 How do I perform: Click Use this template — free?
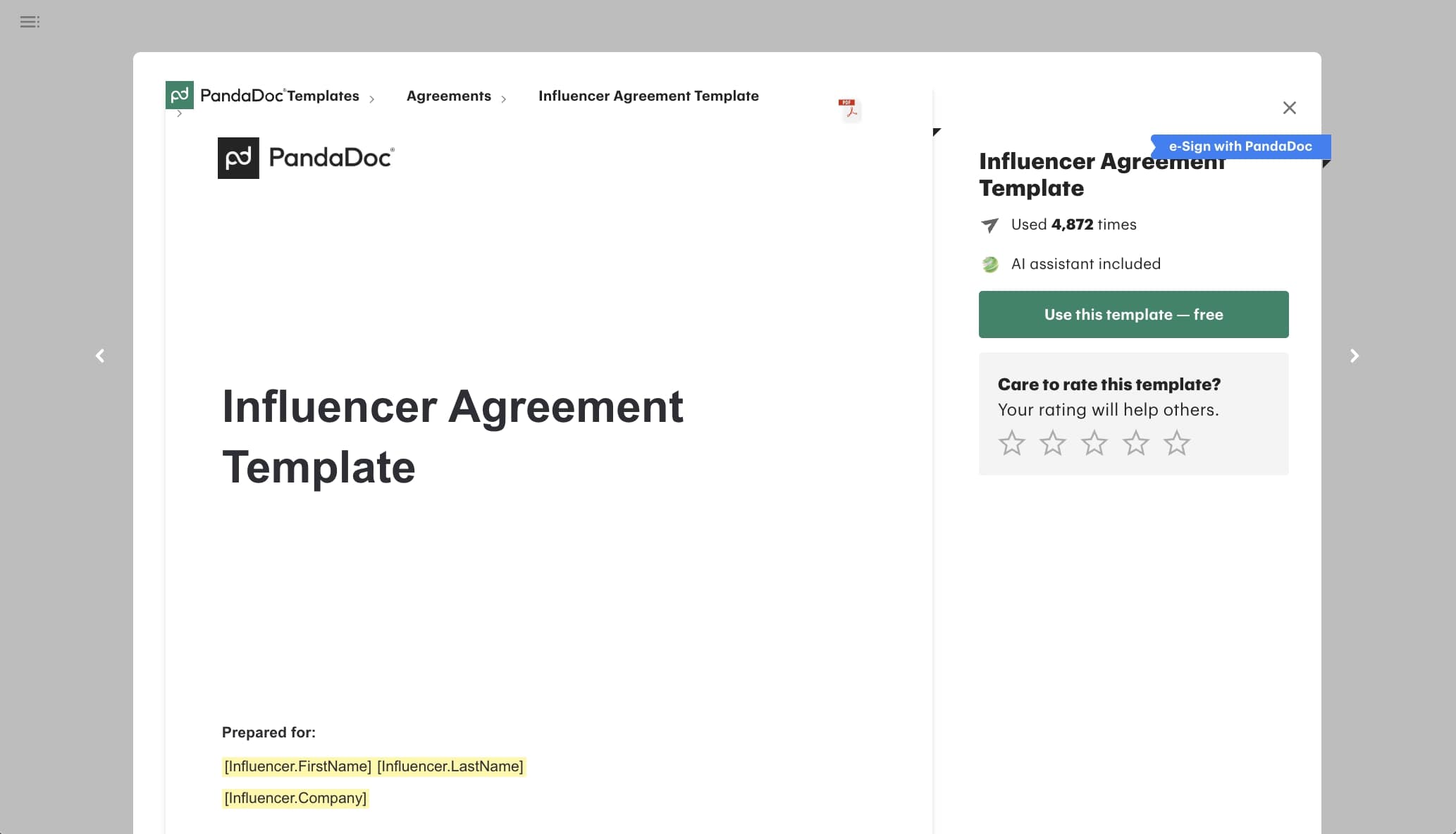[1133, 314]
